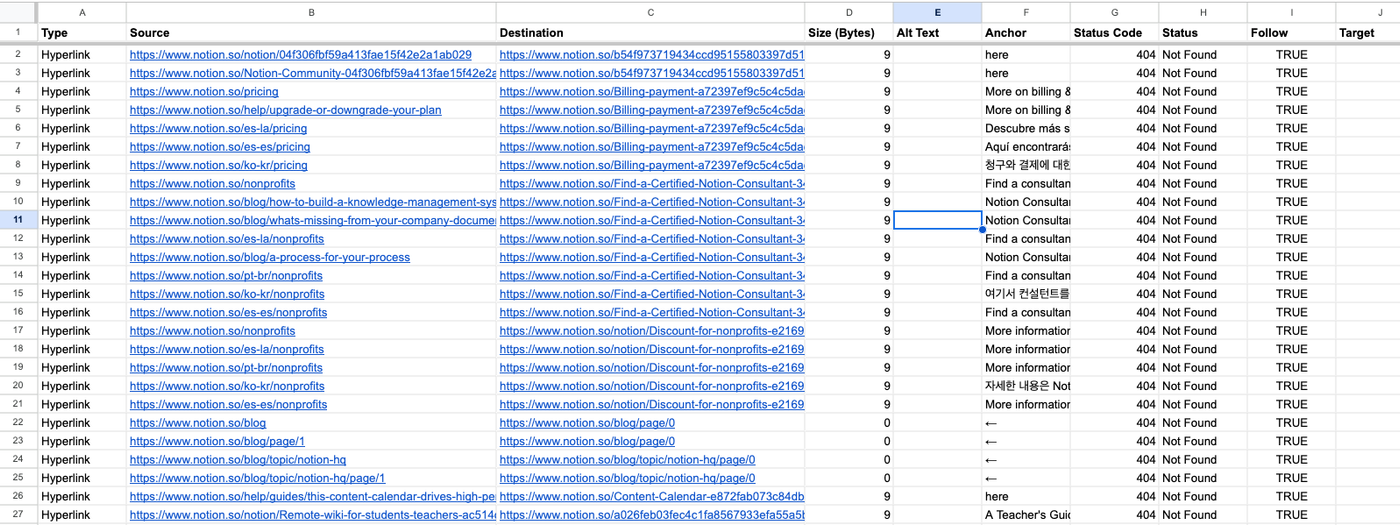Click anchor cell '청구와 결제에 대한'
1400x525 pixels.
coord(1026,165)
